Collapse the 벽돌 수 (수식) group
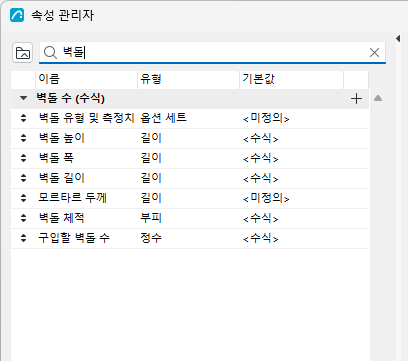408x361 pixels. (23, 98)
